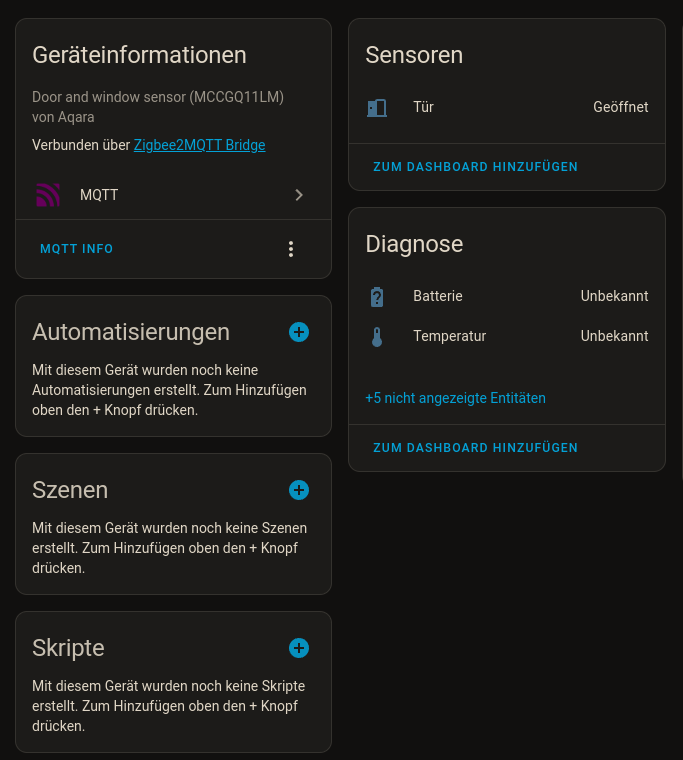Expand the MQTT row chevron
The height and width of the screenshot is (760, 683).
click(x=299, y=195)
